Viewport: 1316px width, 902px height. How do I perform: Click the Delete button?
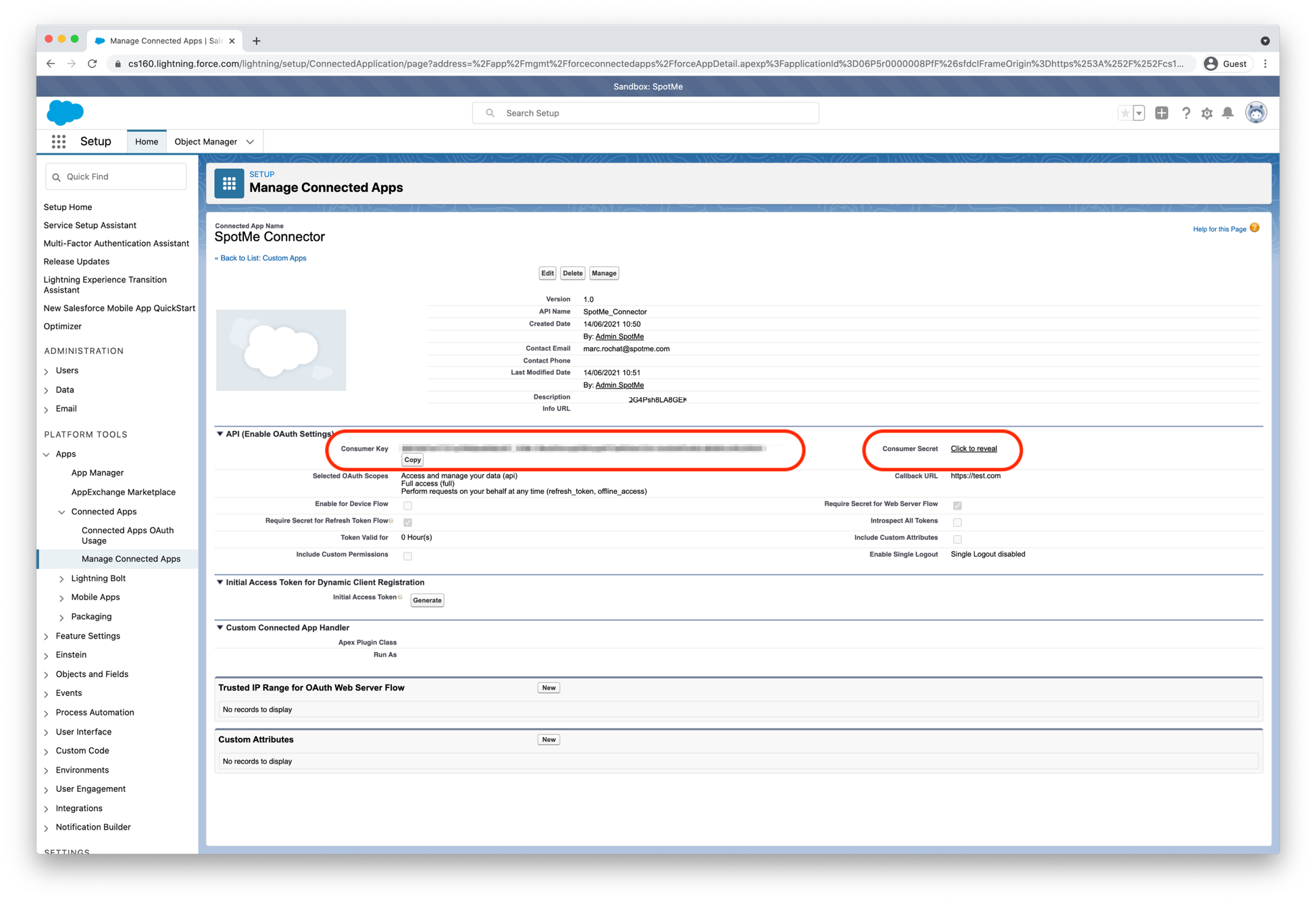point(572,273)
